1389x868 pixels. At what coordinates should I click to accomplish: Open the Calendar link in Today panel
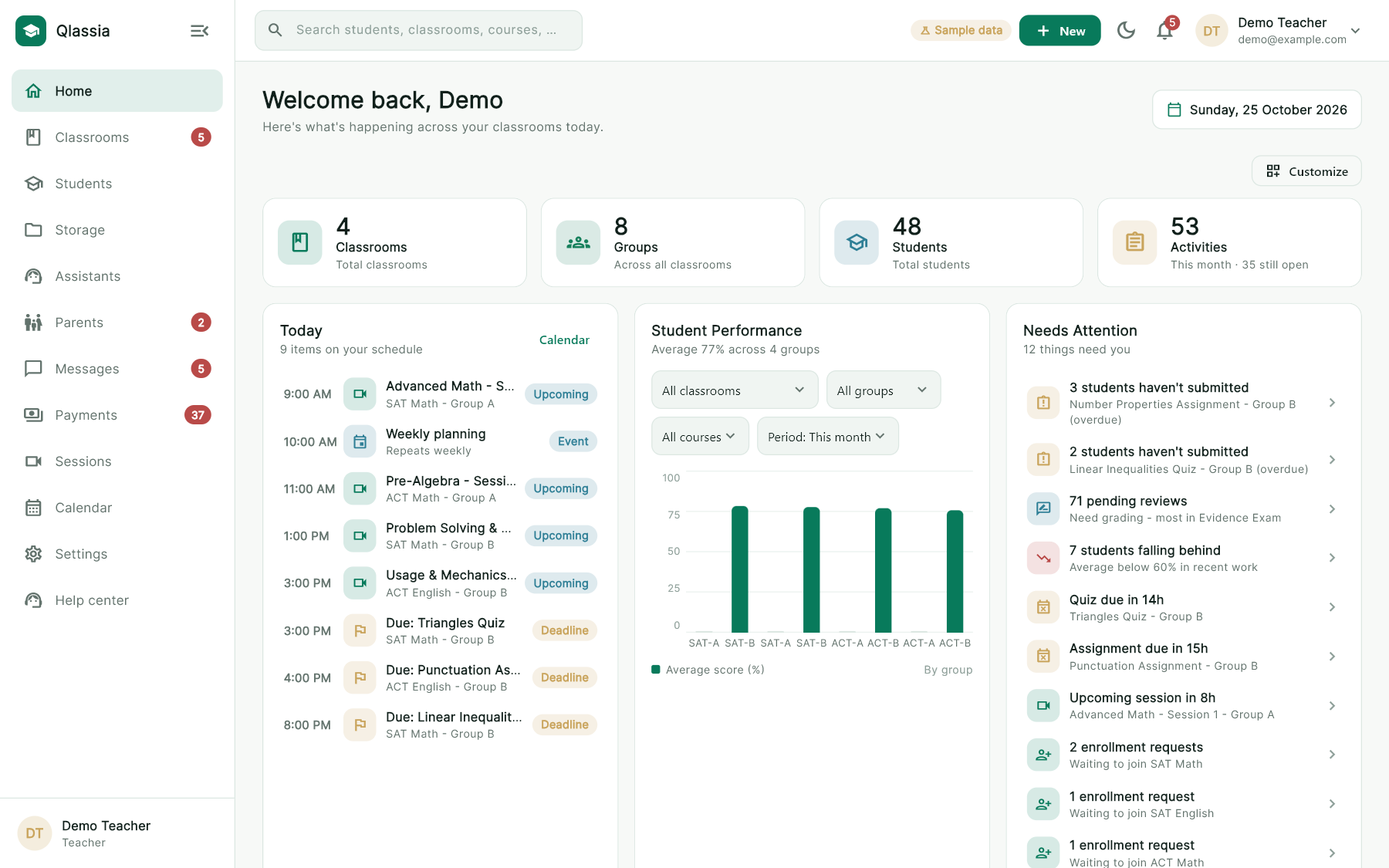(564, 340)
